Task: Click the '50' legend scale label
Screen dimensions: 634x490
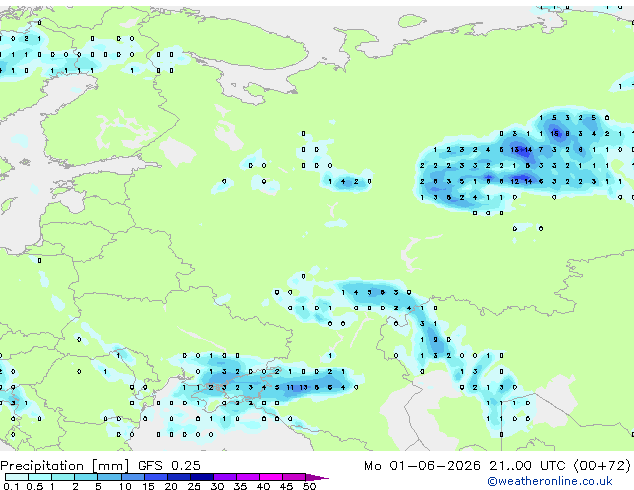Action: coord(309,486)
